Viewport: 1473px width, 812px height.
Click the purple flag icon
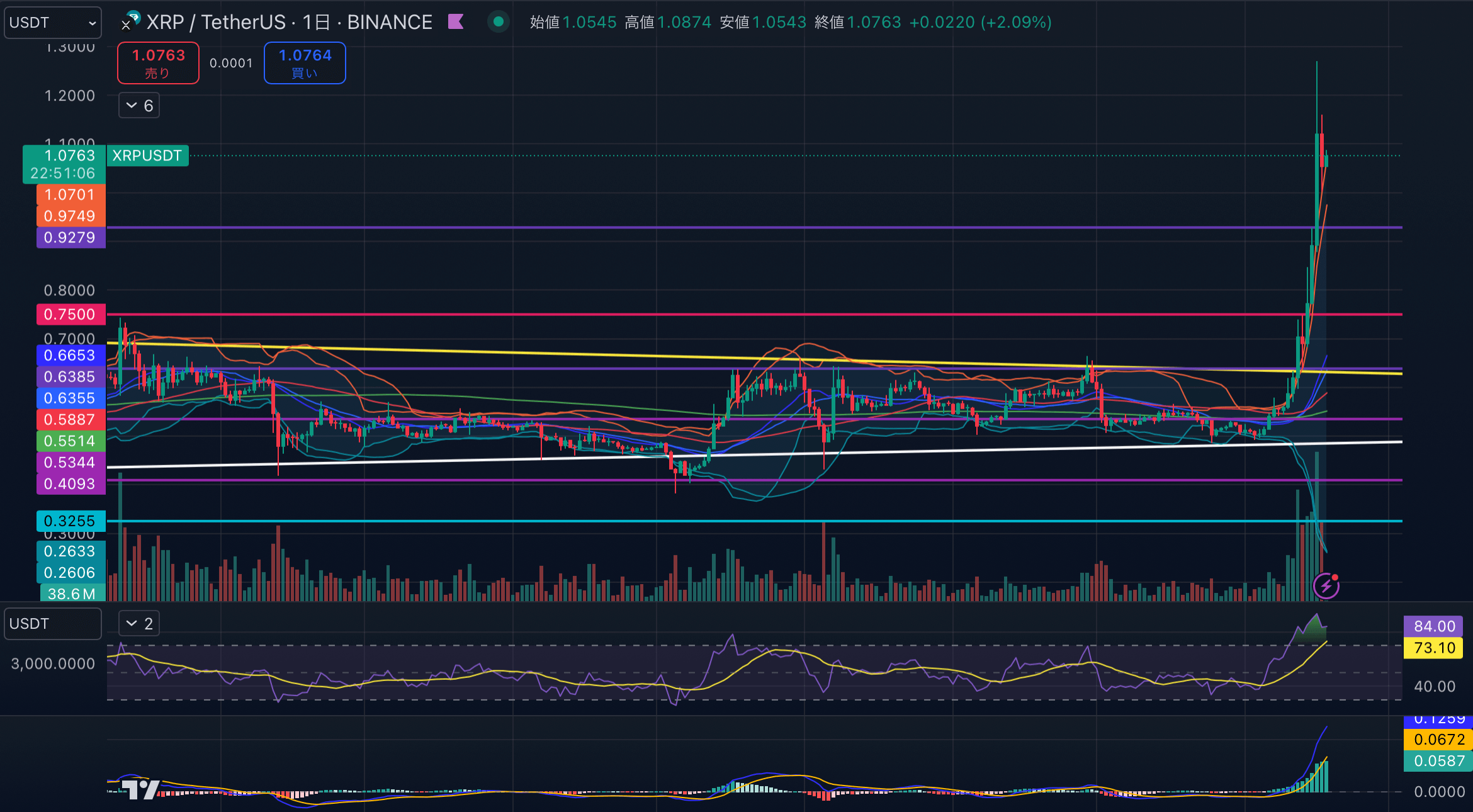pos(456,22)
